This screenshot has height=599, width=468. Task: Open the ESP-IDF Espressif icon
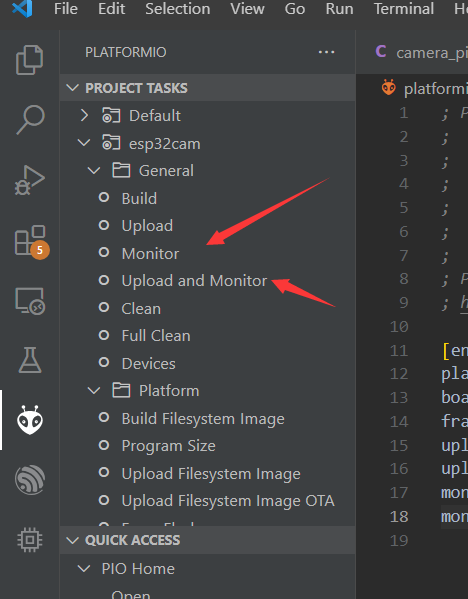pyautogui.click(x=30, y=480)
